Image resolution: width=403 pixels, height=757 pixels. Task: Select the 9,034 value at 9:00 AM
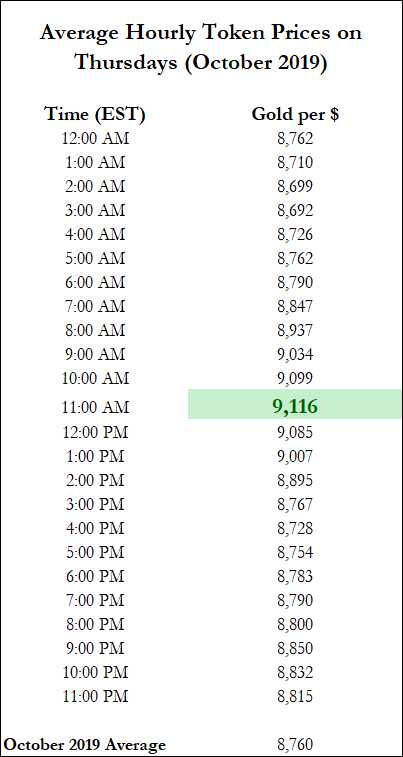pos(295,354)
